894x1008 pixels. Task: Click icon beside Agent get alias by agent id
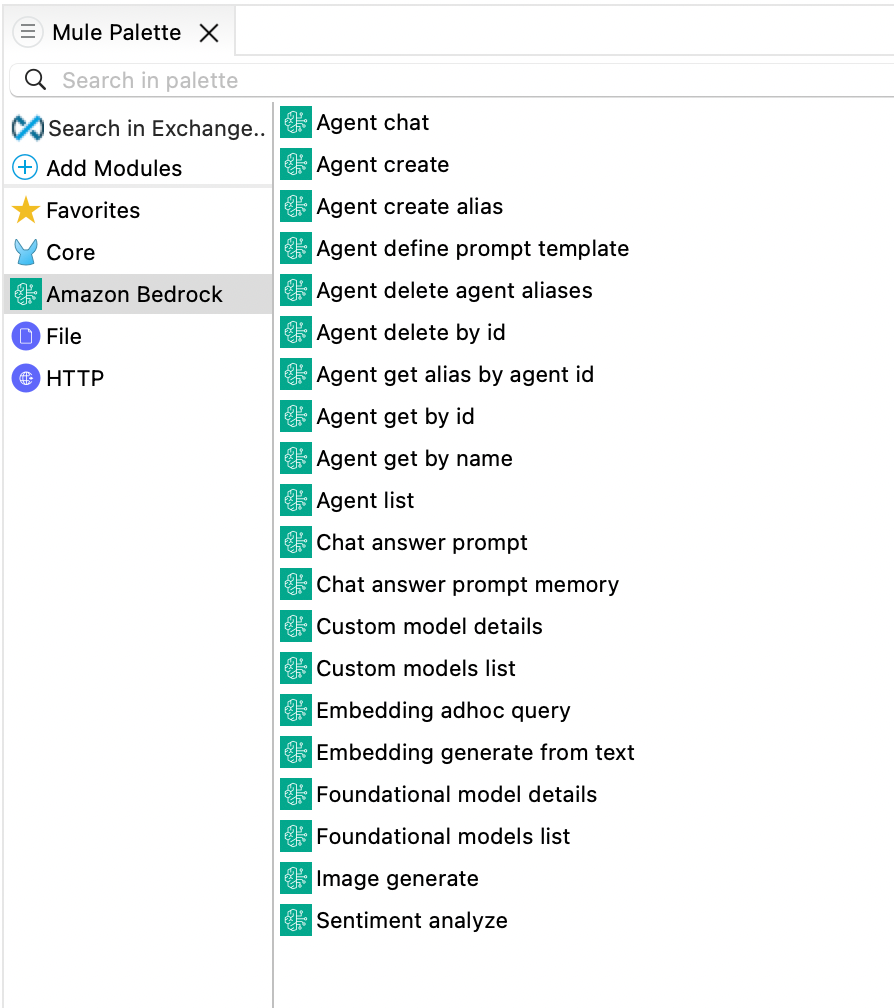296,374
